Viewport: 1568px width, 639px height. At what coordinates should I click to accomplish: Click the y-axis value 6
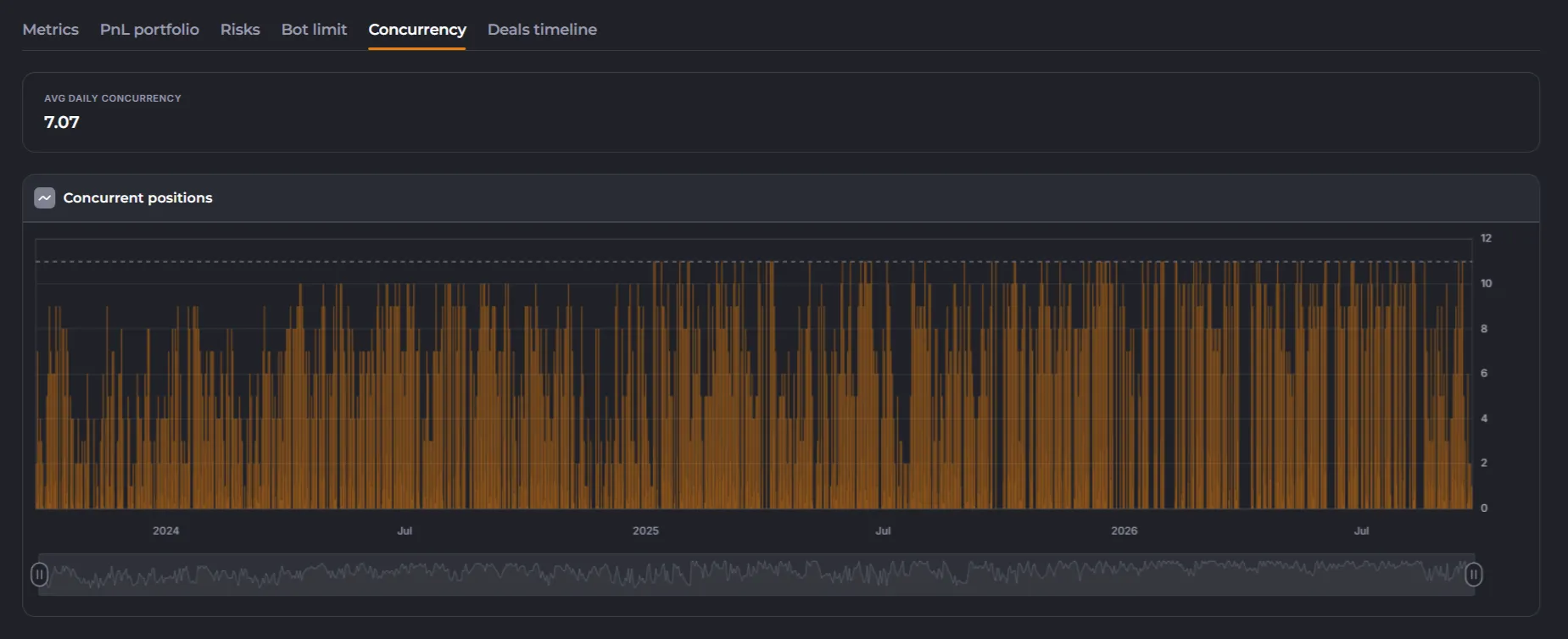click(x=1484, y=373)
